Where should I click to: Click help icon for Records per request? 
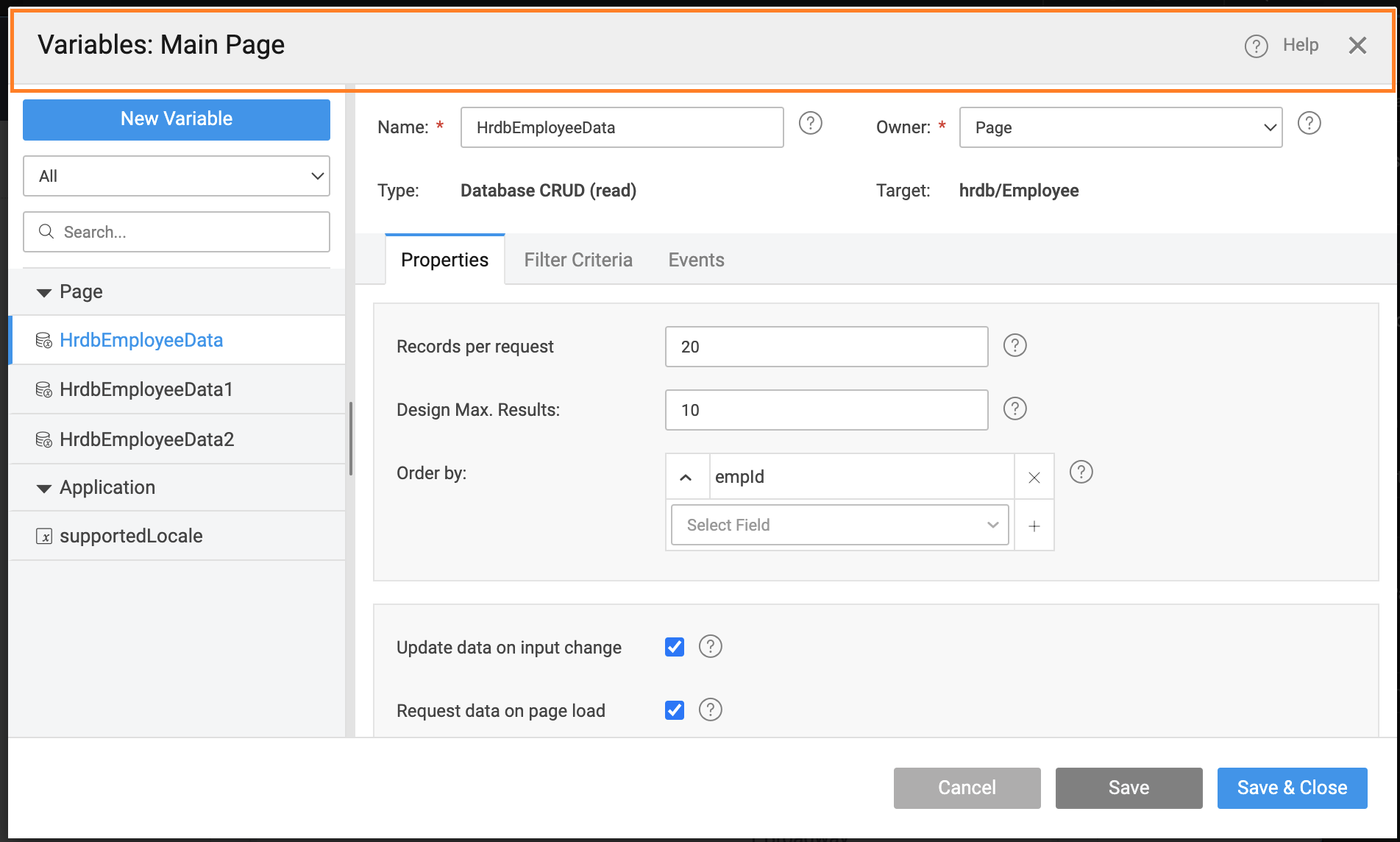pyautogui.click(x=1015, y=345)
